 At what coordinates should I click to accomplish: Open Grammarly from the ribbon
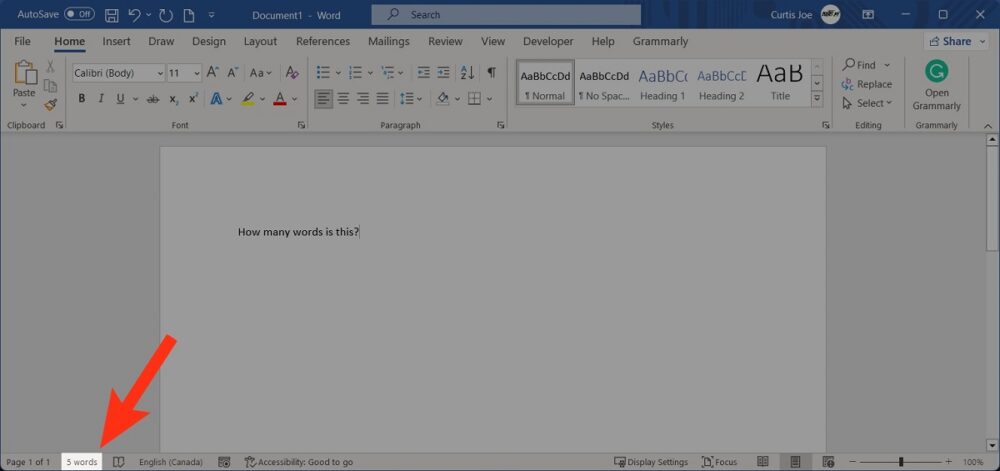pos(936,85)
